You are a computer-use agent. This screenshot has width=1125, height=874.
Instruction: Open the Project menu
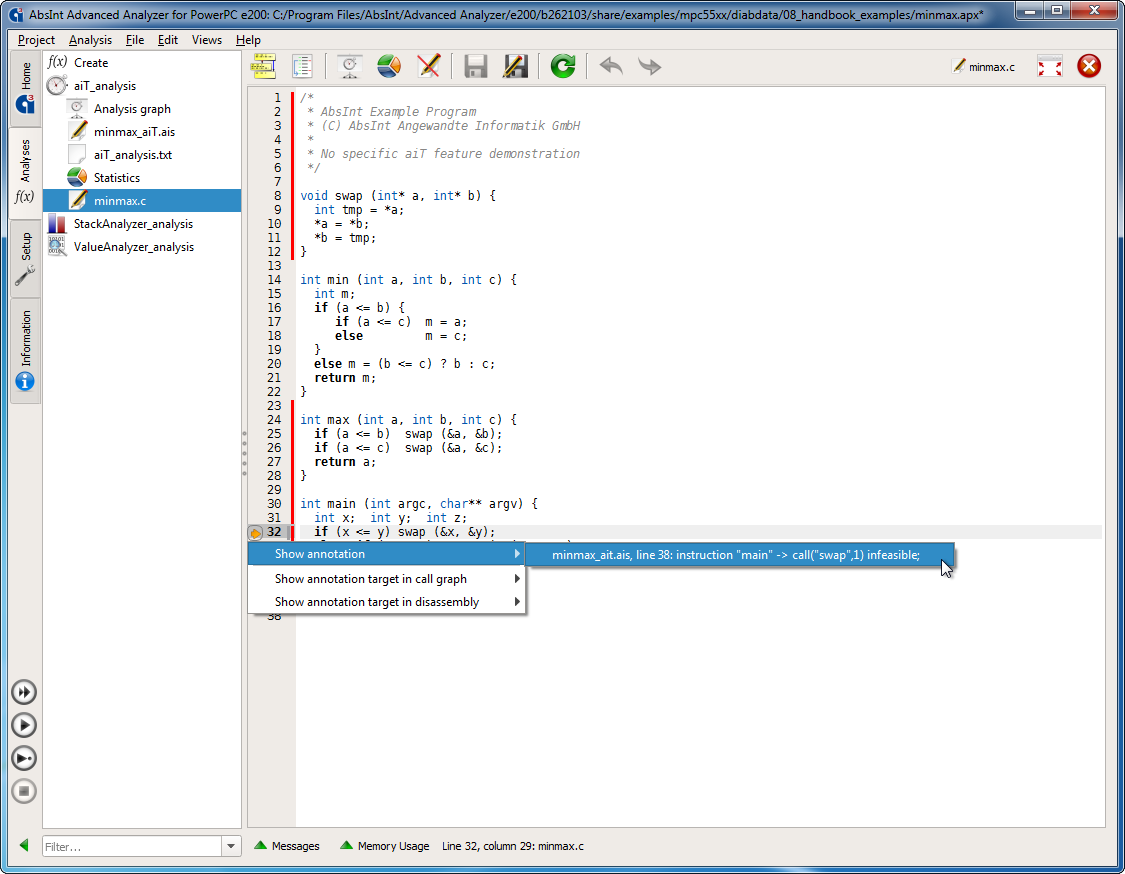36,40
